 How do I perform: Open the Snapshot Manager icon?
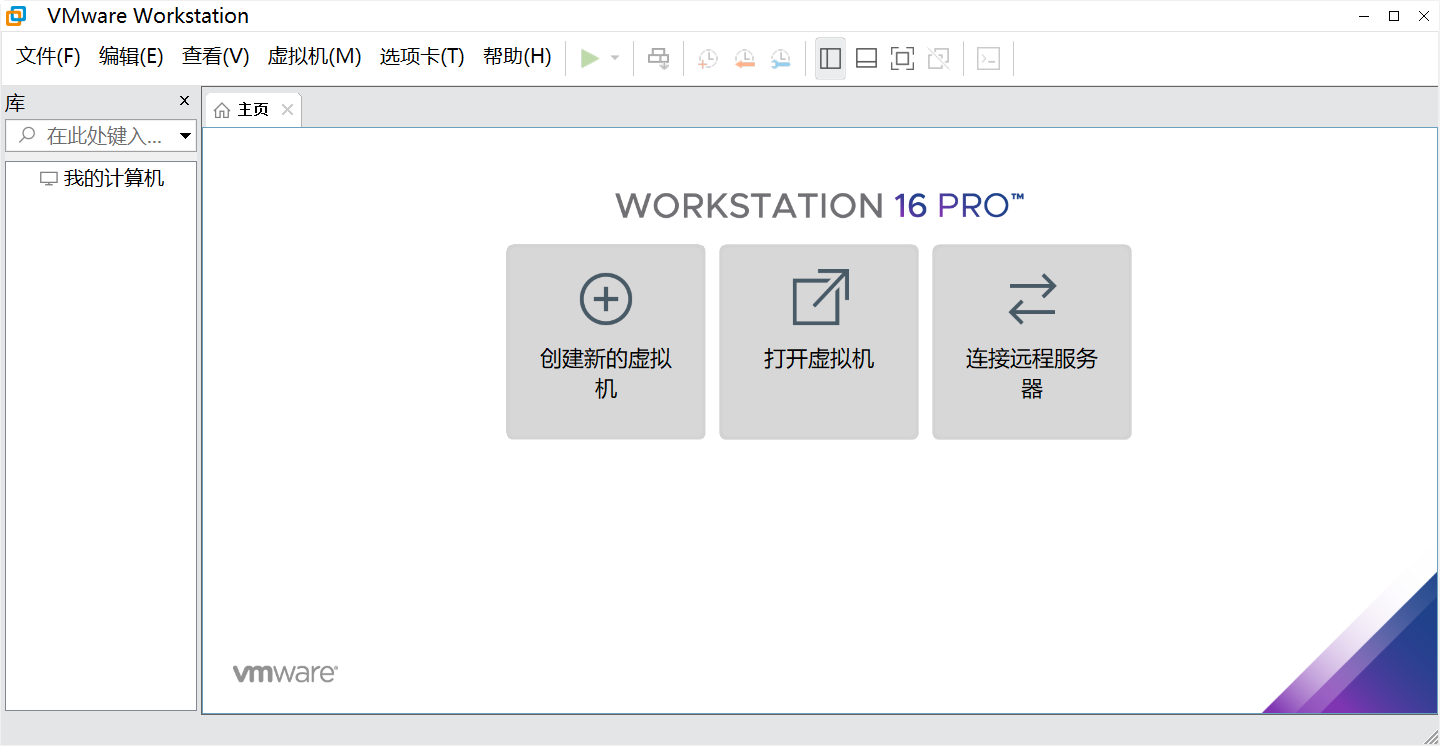coord(781,57)
